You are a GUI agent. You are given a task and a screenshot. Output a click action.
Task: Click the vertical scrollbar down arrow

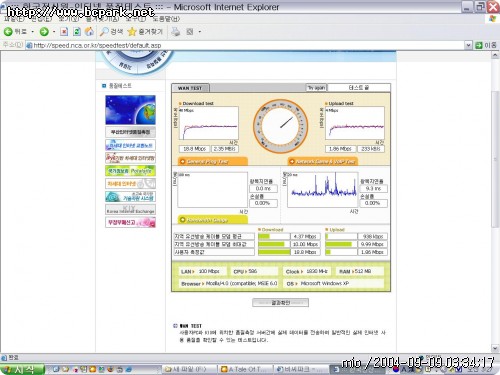495,348
